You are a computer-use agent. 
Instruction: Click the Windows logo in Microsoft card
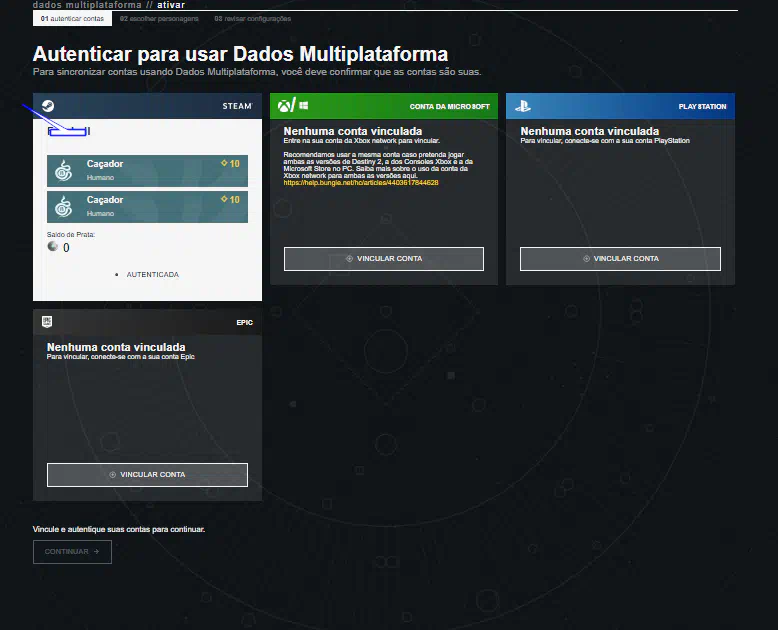pyautogui.click(x=302, y=105)
